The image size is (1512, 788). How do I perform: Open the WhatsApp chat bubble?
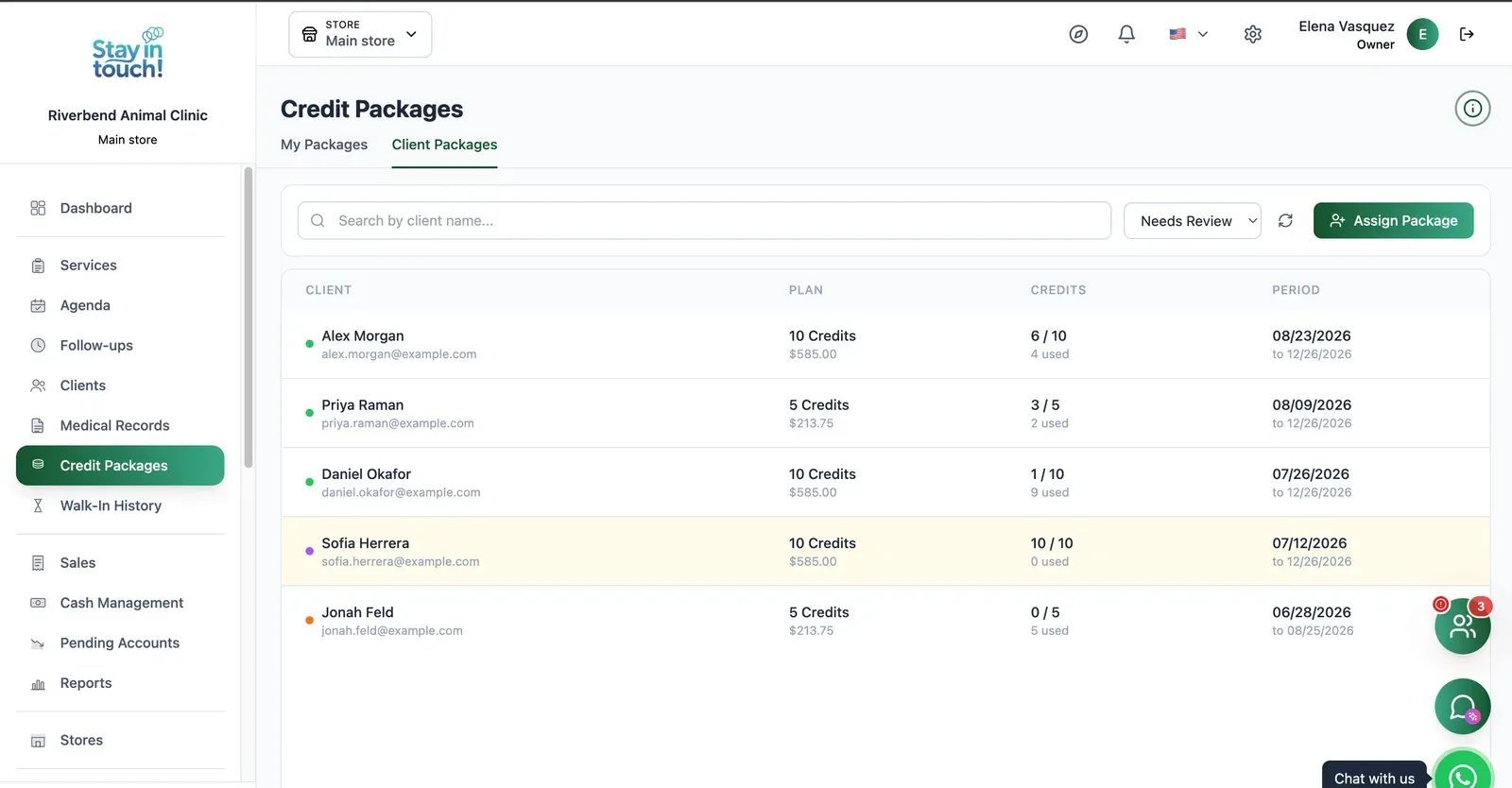coord(1463,775)
